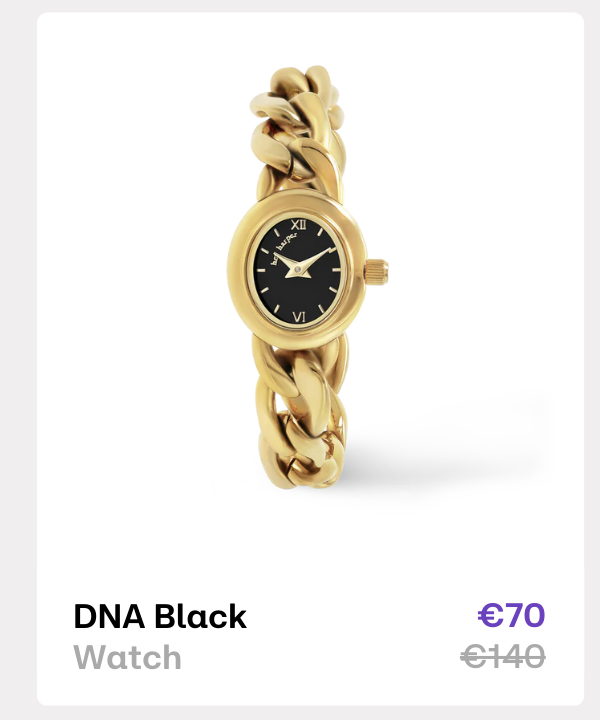The image size is (600, 720).
Task: Click the lower gold chain strap
Action: tap(301, 411)
